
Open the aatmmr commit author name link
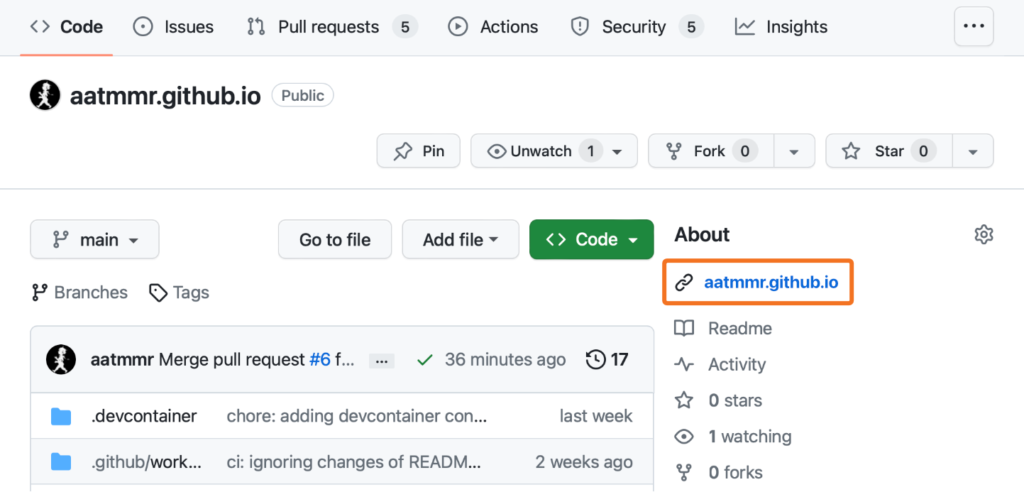(122, 359)
